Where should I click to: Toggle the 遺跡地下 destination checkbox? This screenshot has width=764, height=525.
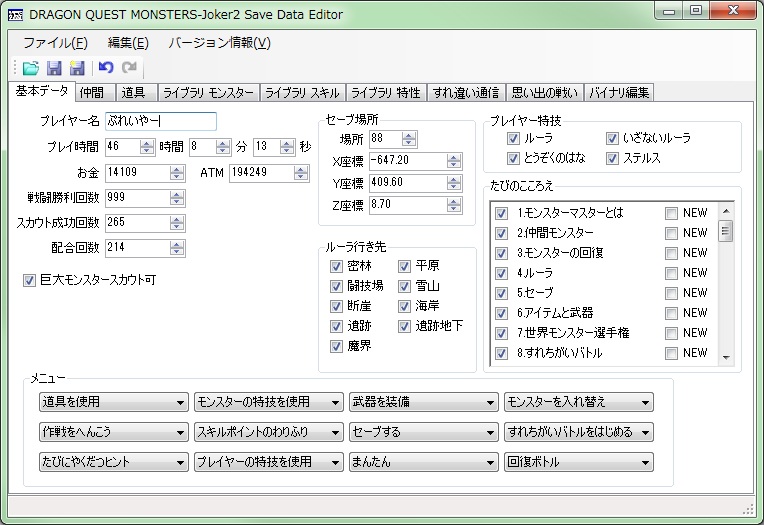click(404, 326)
